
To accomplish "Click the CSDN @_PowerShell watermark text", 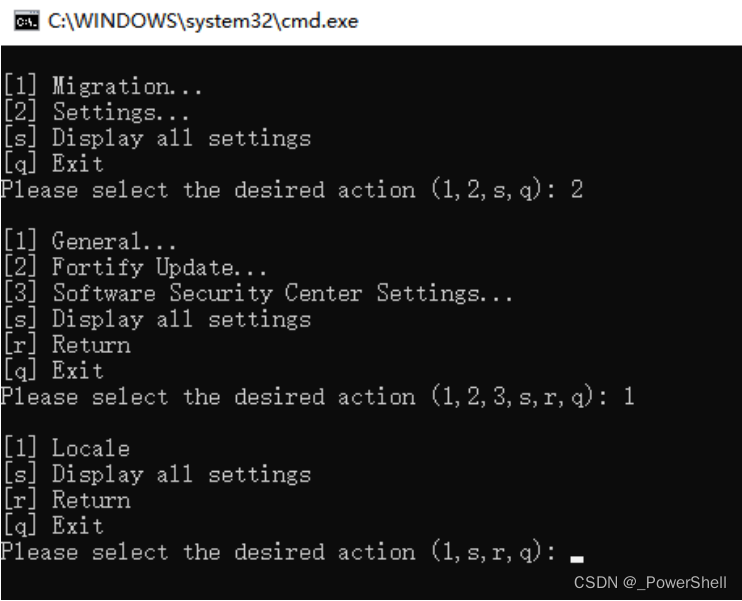I will (649, 583).
